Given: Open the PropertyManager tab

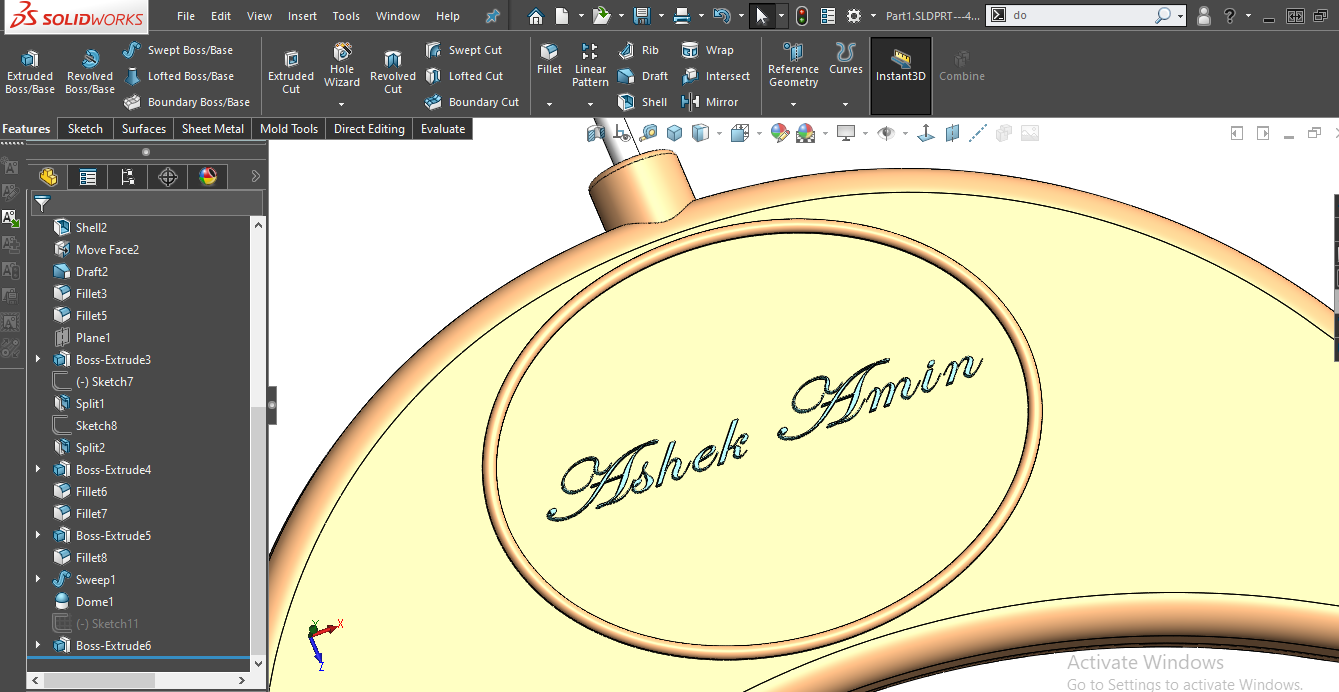Looking at the screenshot, I should click(x=88, y=177).
